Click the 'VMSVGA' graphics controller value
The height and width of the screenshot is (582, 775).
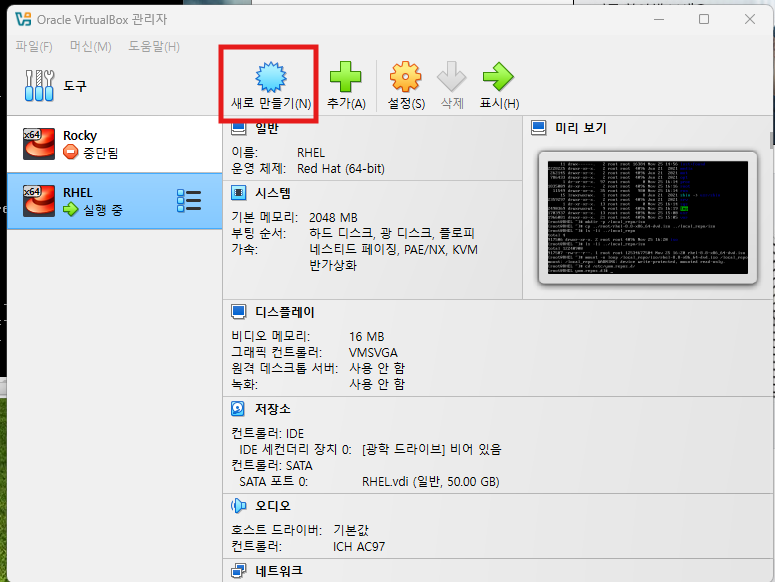coord(373,352)
